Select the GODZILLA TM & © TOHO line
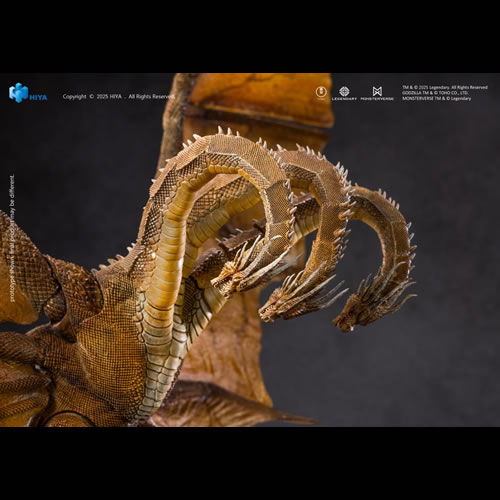 [x=435, y=93]
